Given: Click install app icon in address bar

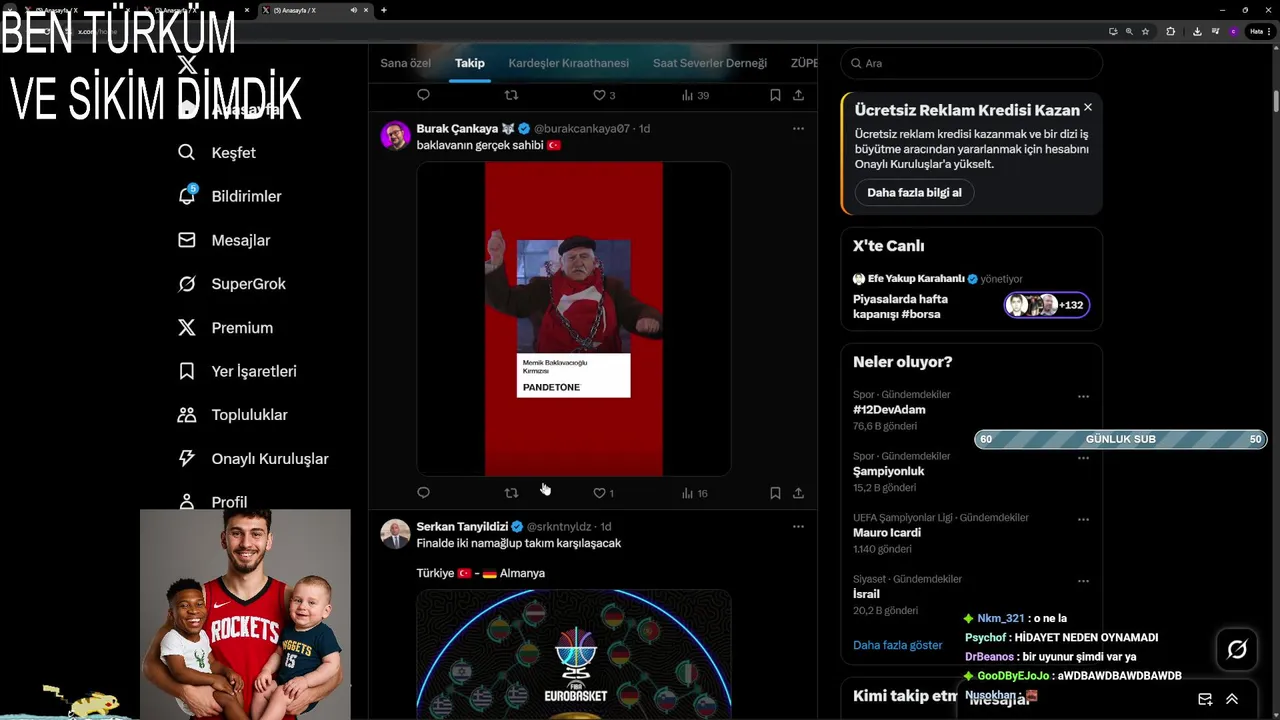Looking at the screenshot, I should (x=1113, y=31).
